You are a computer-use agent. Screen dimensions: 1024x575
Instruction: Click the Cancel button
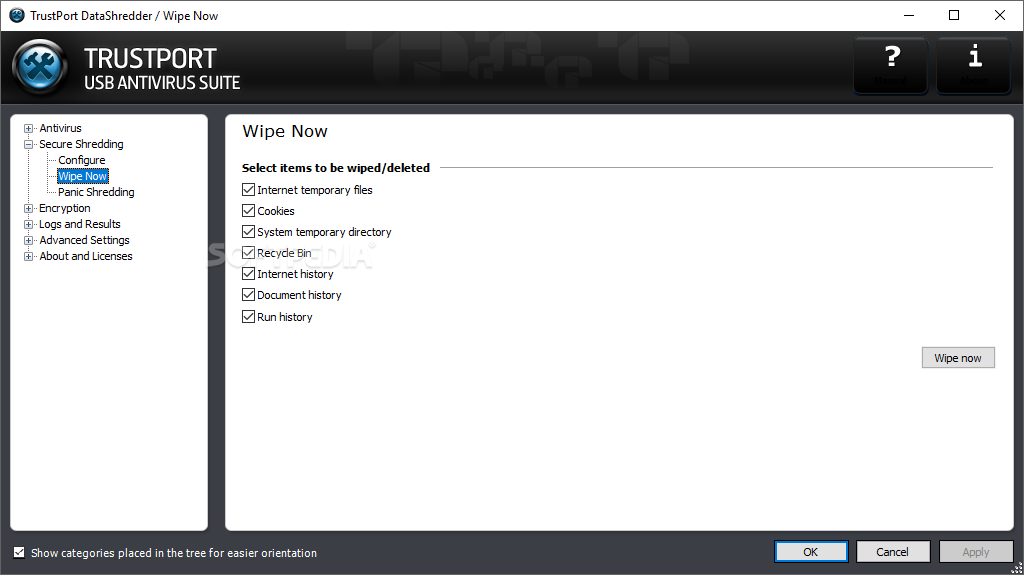coord(893,551)
